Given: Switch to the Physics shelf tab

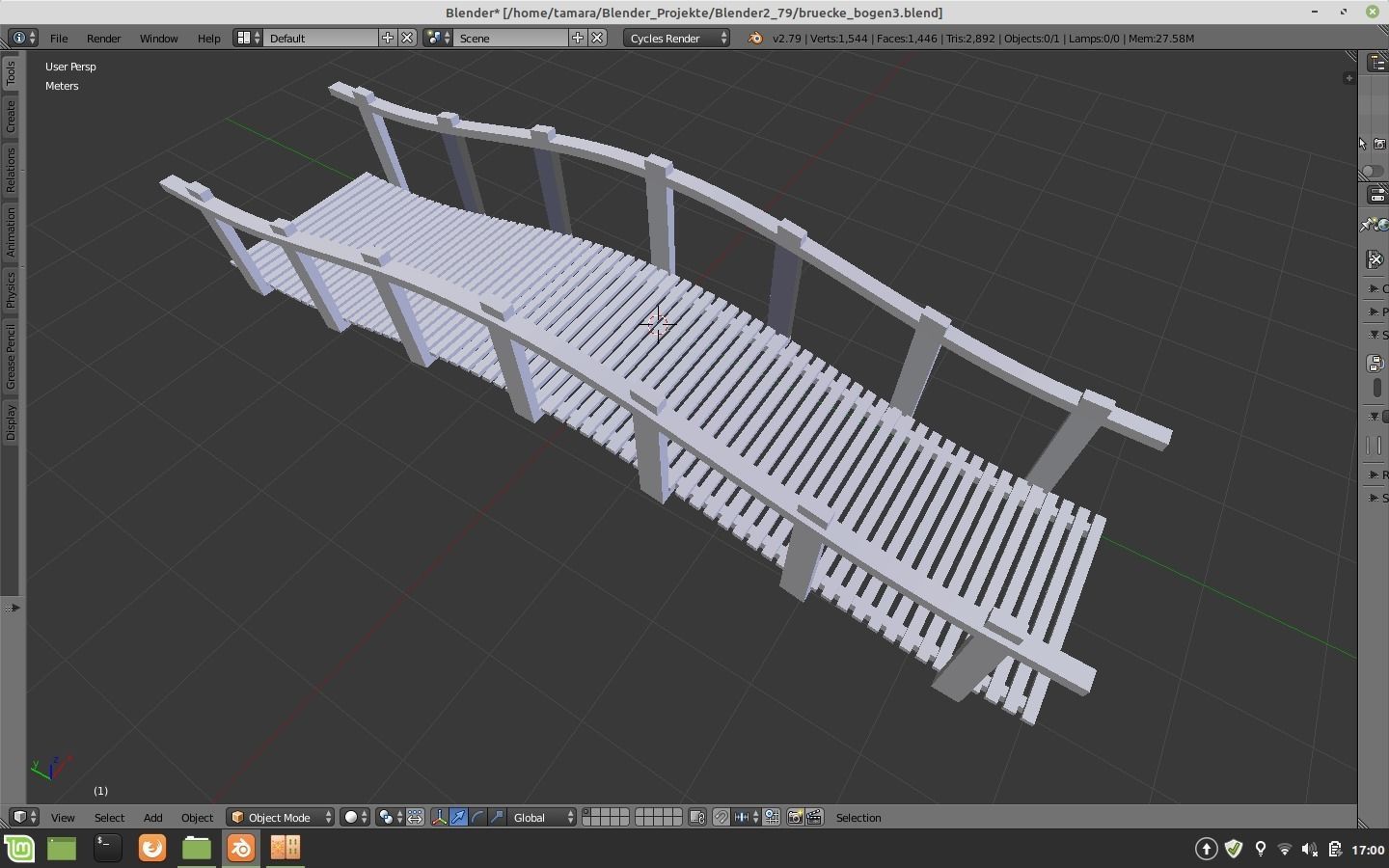Looking at the screenshot, I should coord(11,289).
